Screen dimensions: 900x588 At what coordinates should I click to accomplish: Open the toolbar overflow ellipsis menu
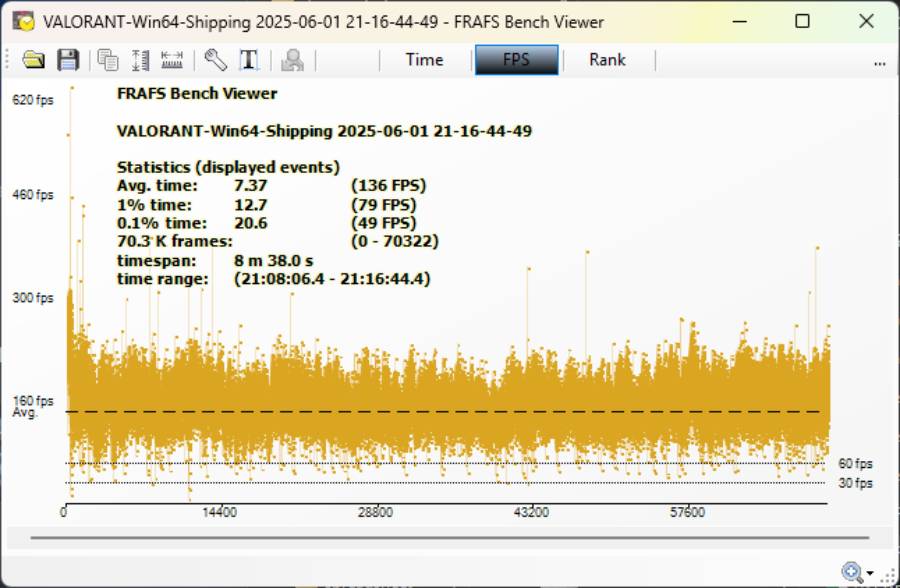tap(879, 63)
